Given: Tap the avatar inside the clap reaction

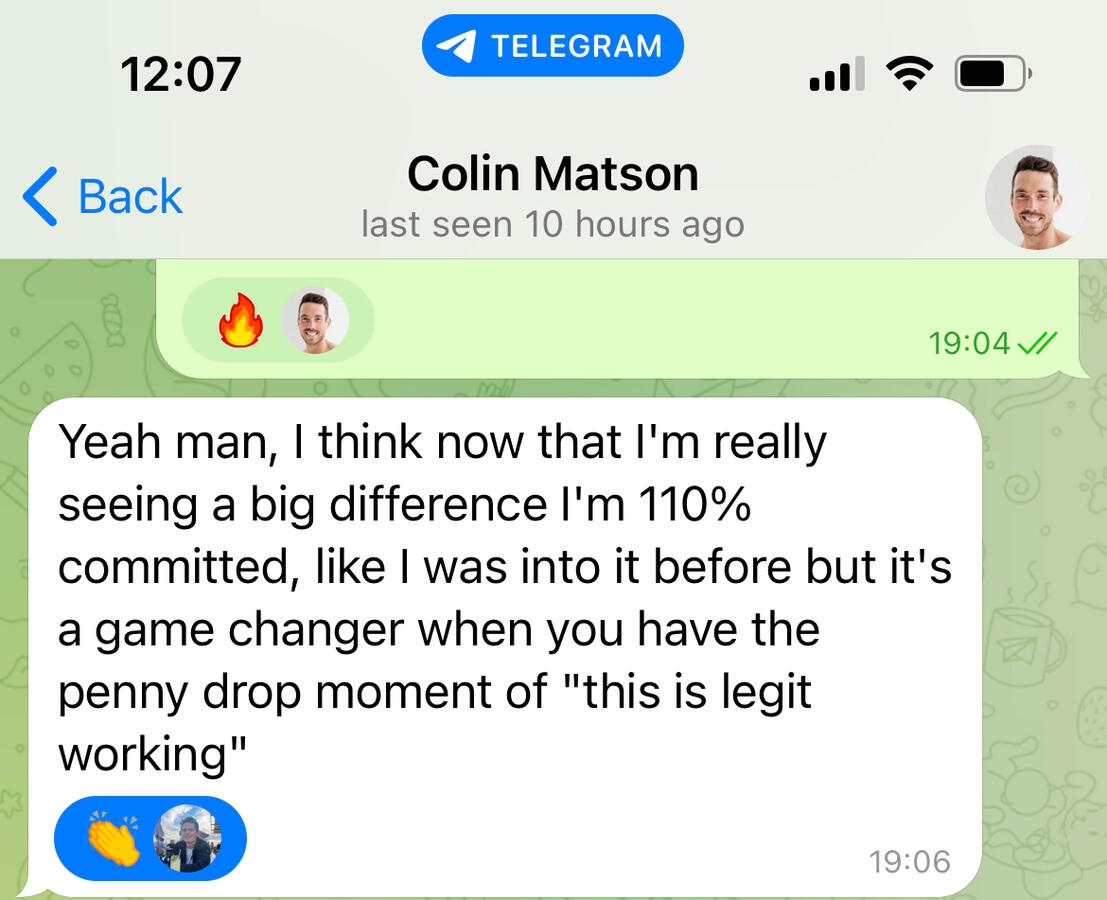Looking at the screenshot, I should tap(187, 839).
